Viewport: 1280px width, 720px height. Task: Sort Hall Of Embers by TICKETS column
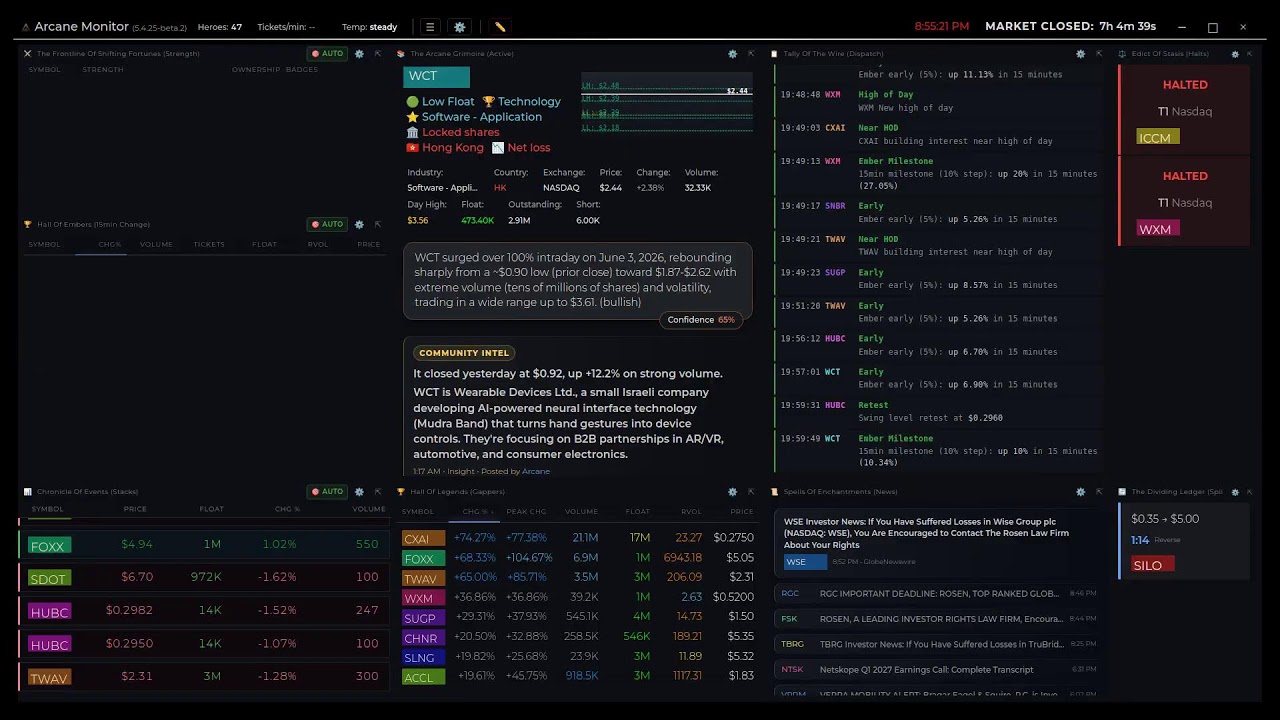(209, 244)
